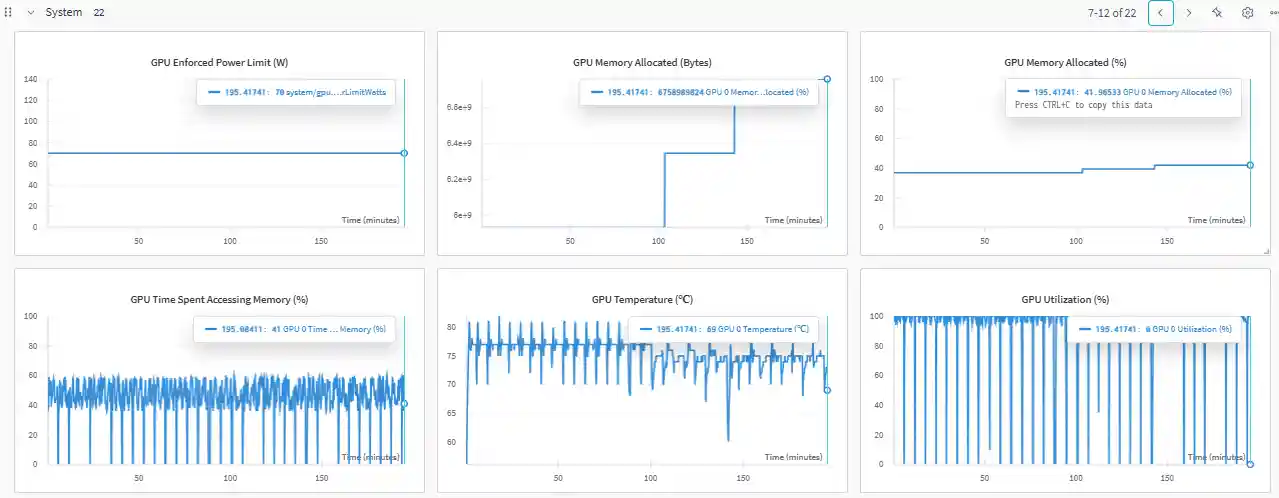Click the GPU Utilization (%) chart title
The image size is (1279, 498).
[1065, 299]
